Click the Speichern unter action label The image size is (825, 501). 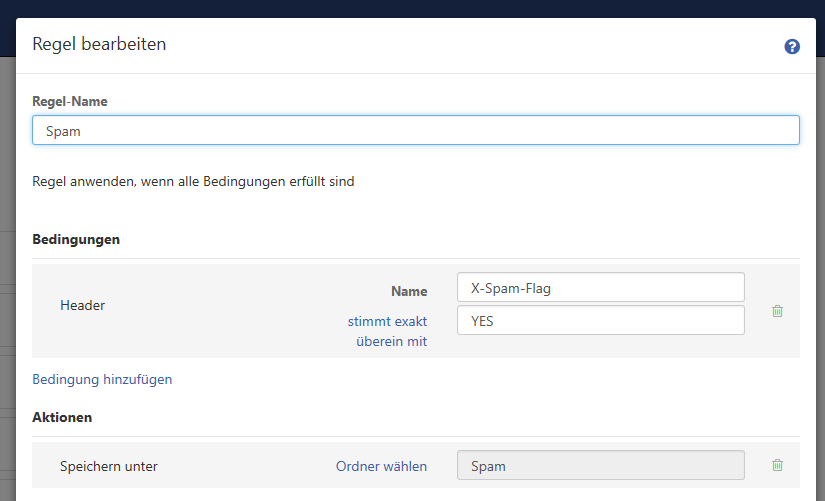pos(108,466)
